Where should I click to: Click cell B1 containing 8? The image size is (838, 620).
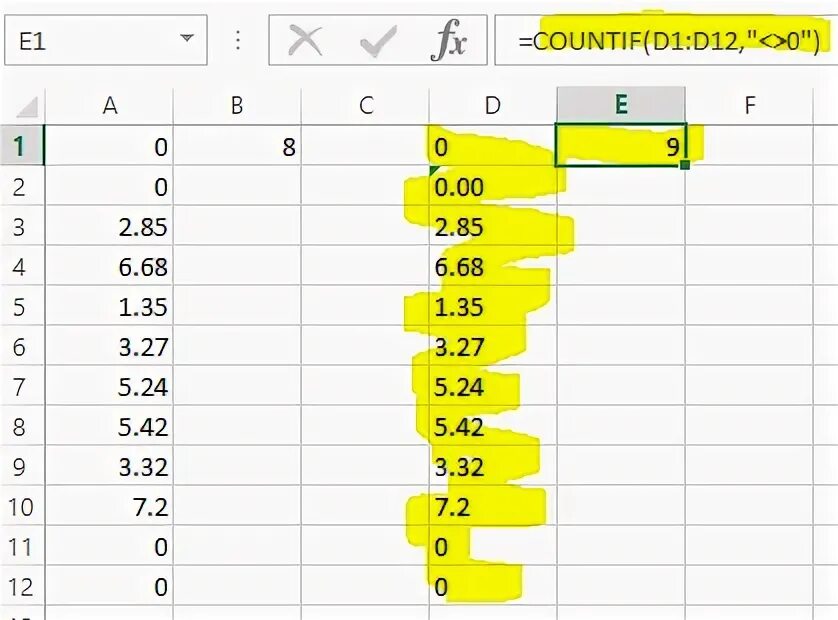pyautogui.click(x=237, y=145)
